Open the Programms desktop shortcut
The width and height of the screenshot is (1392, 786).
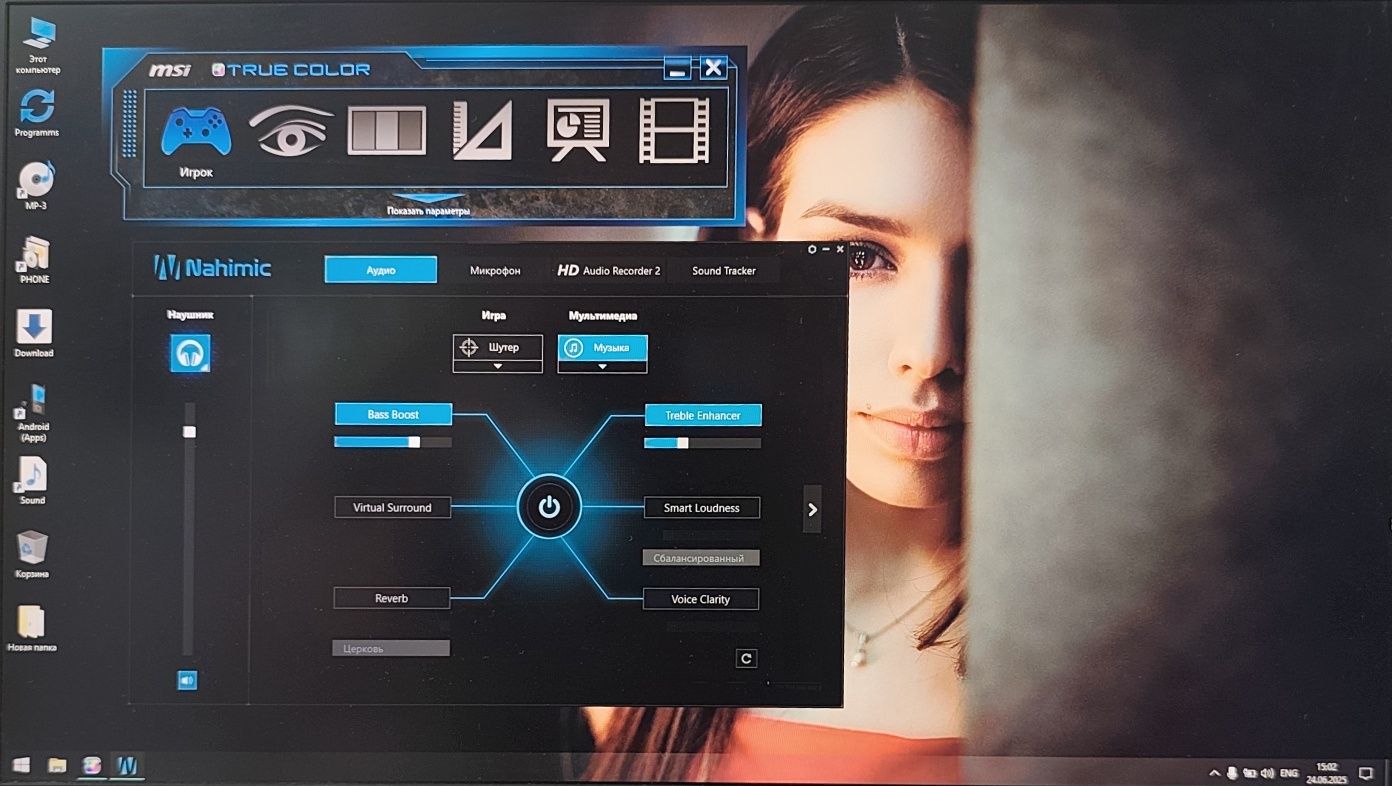point(37,112)
